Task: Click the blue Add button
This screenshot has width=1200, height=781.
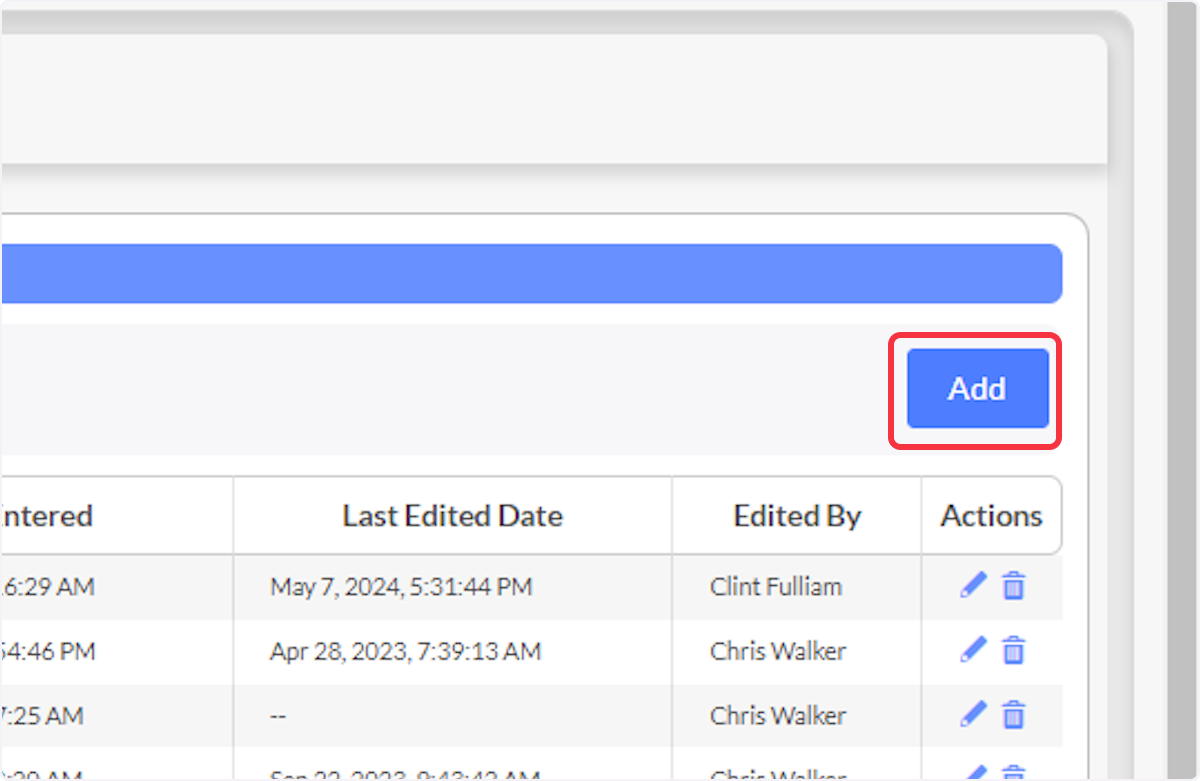Action: pyautogui.click(x=977, y=388)
